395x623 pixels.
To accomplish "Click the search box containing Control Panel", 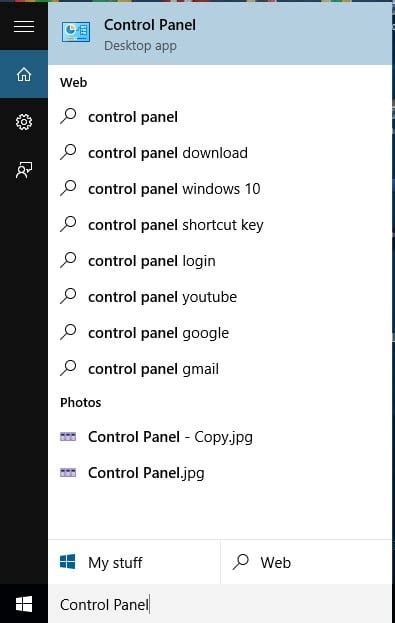I will pos(220,604).
